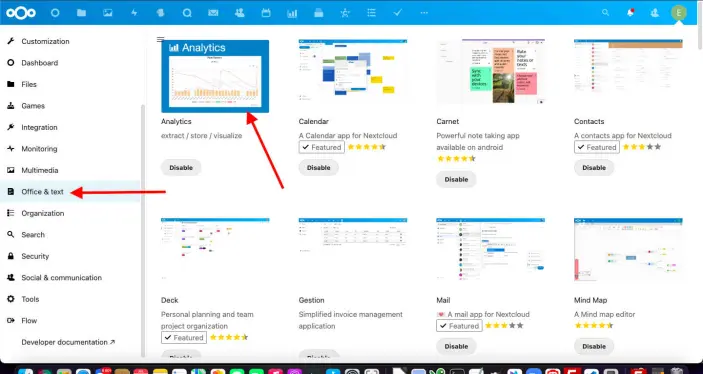Click the sidebar vertical scrollbar
The width and height of the screenshot is (703, 374).
143,231
